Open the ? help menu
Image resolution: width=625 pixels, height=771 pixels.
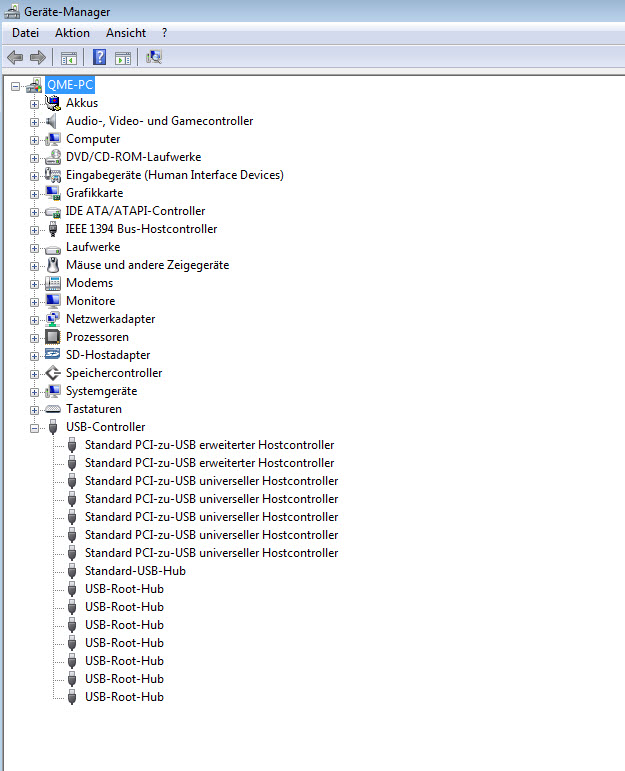pos(164,33)
